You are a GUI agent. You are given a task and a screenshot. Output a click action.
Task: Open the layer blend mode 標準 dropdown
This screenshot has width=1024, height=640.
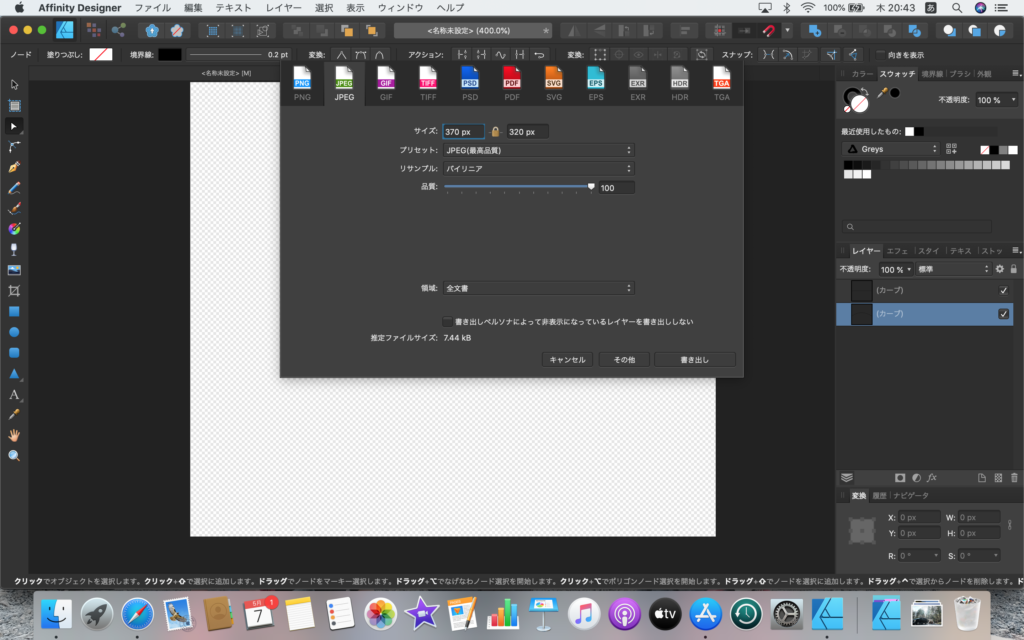(953, 269)
